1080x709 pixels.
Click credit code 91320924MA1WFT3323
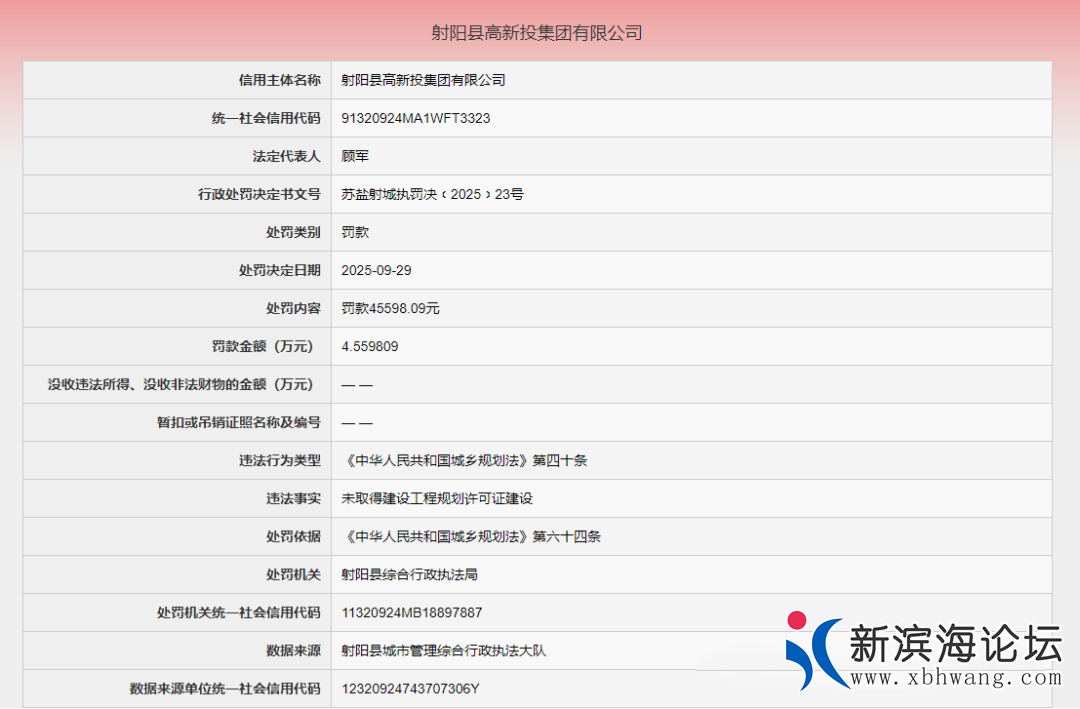(x=415, y=118)
